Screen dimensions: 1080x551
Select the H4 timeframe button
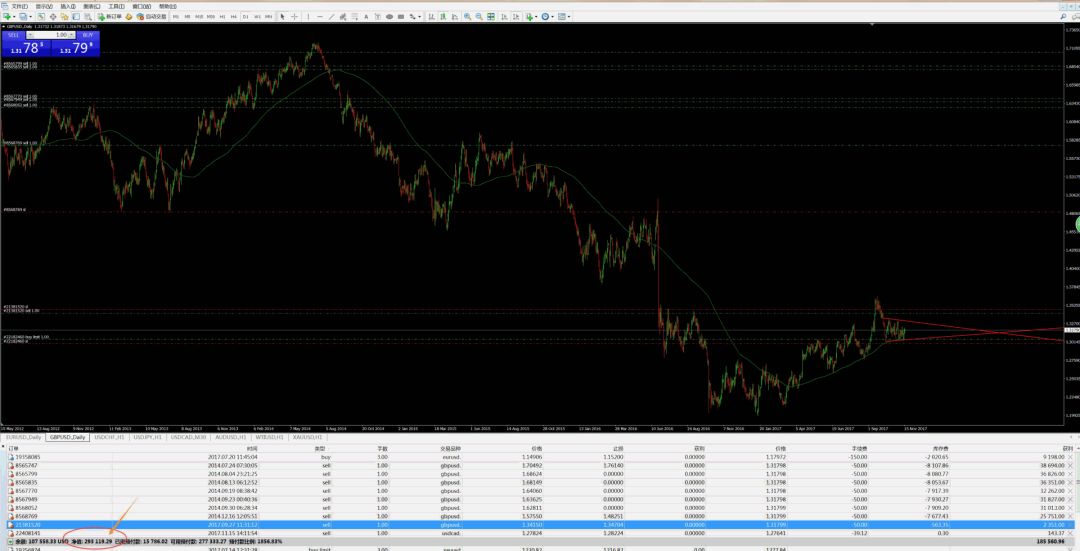pos(233,17)
